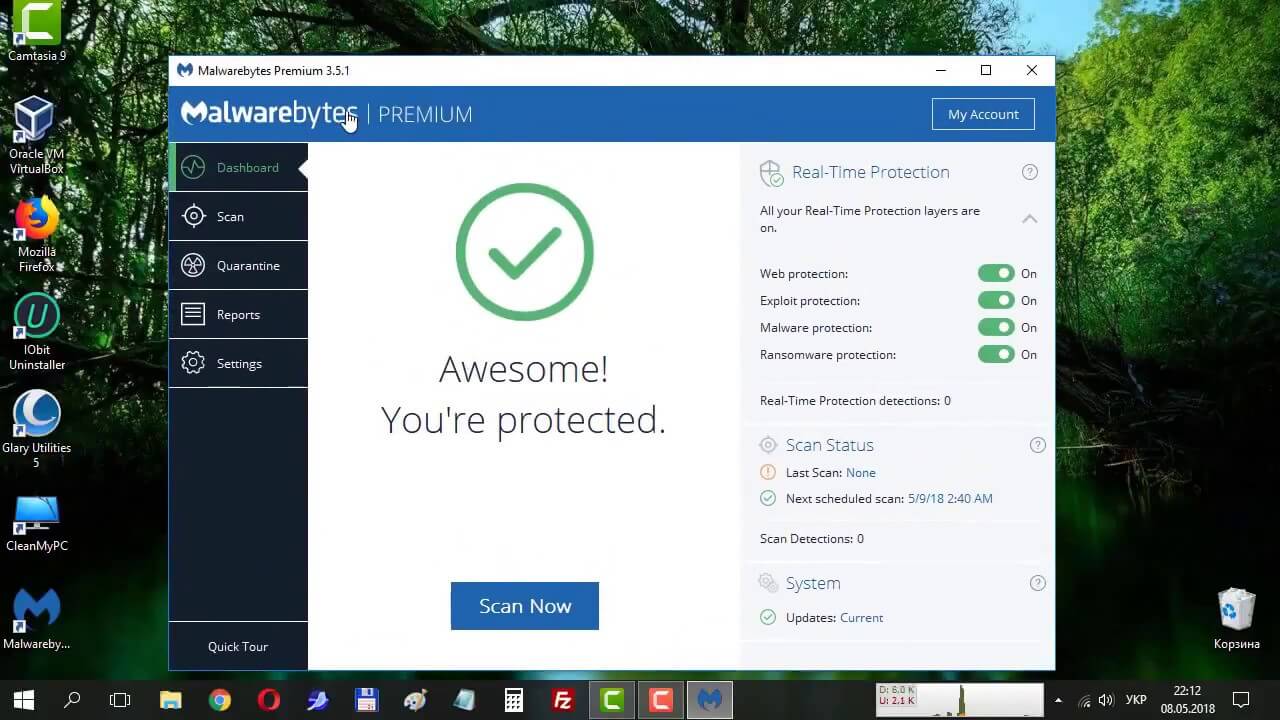Image resolution: width=1280 pixels, height=720 pixels.
Task: Click the network speed monitor widget
Action: click(x=959, y=699)
